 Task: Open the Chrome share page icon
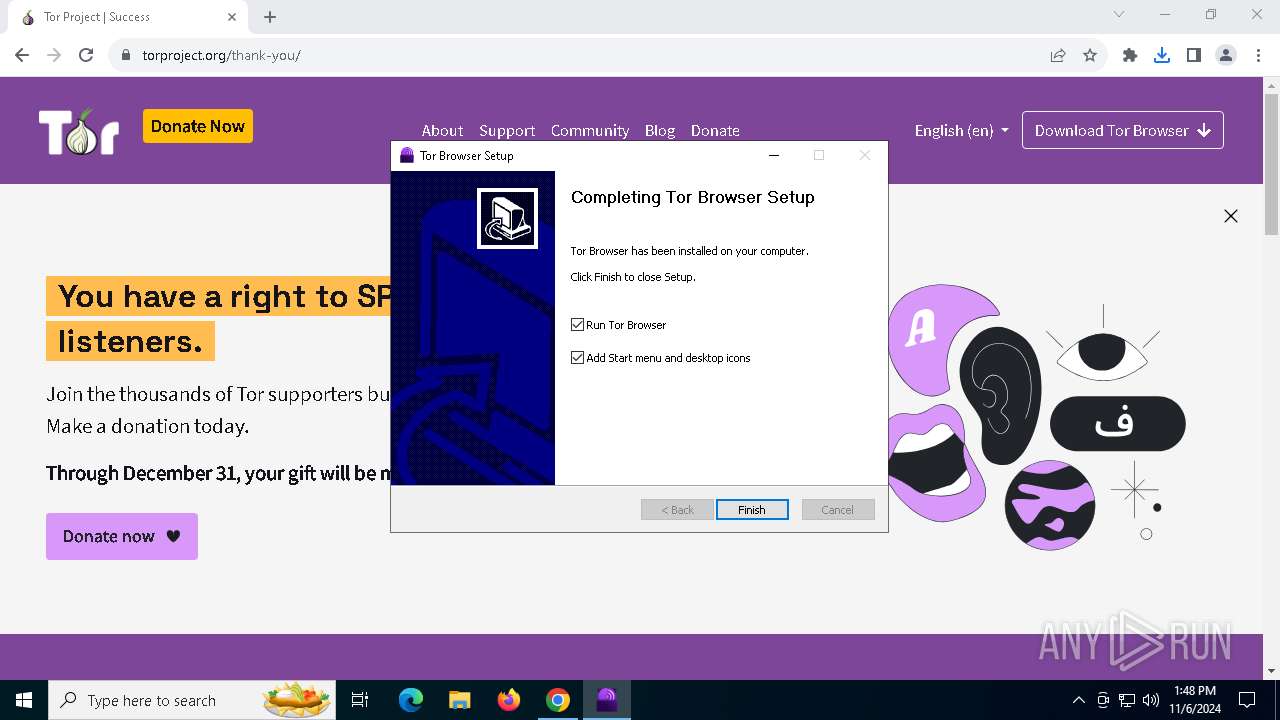click(x=1058, y=55)
